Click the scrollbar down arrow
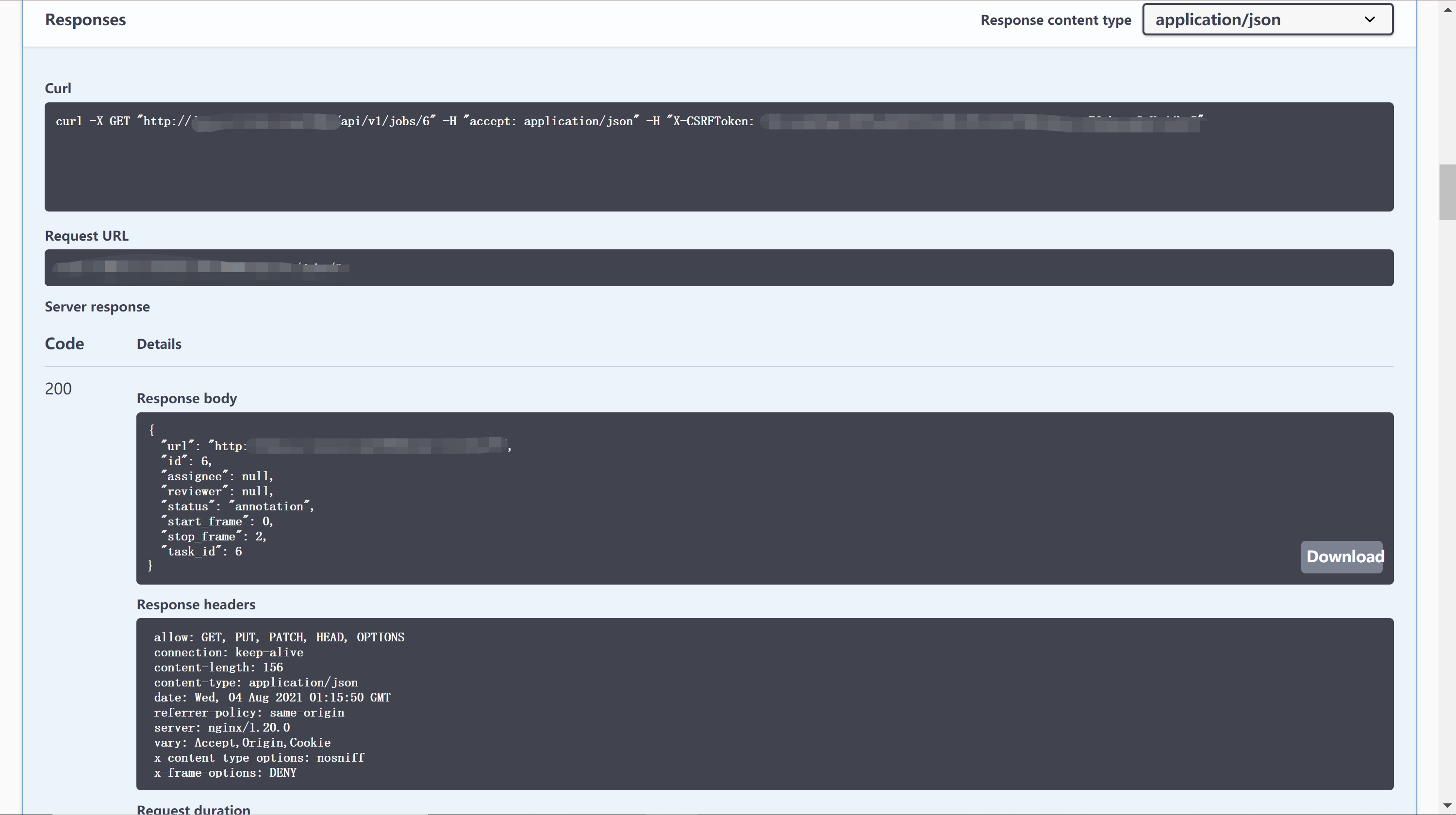 1447,805
